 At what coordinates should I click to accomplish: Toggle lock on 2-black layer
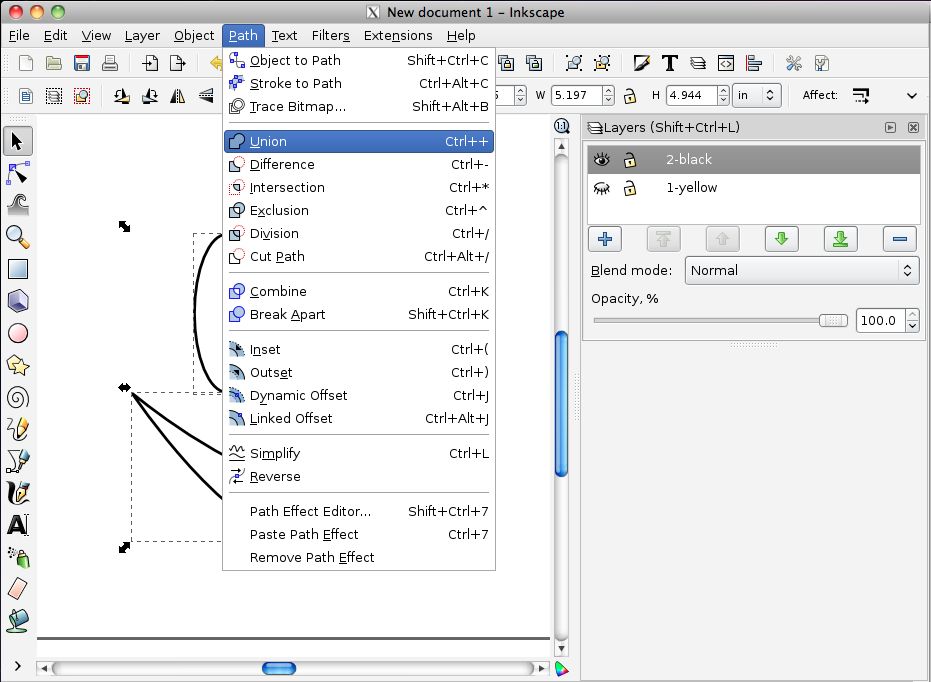630,159
